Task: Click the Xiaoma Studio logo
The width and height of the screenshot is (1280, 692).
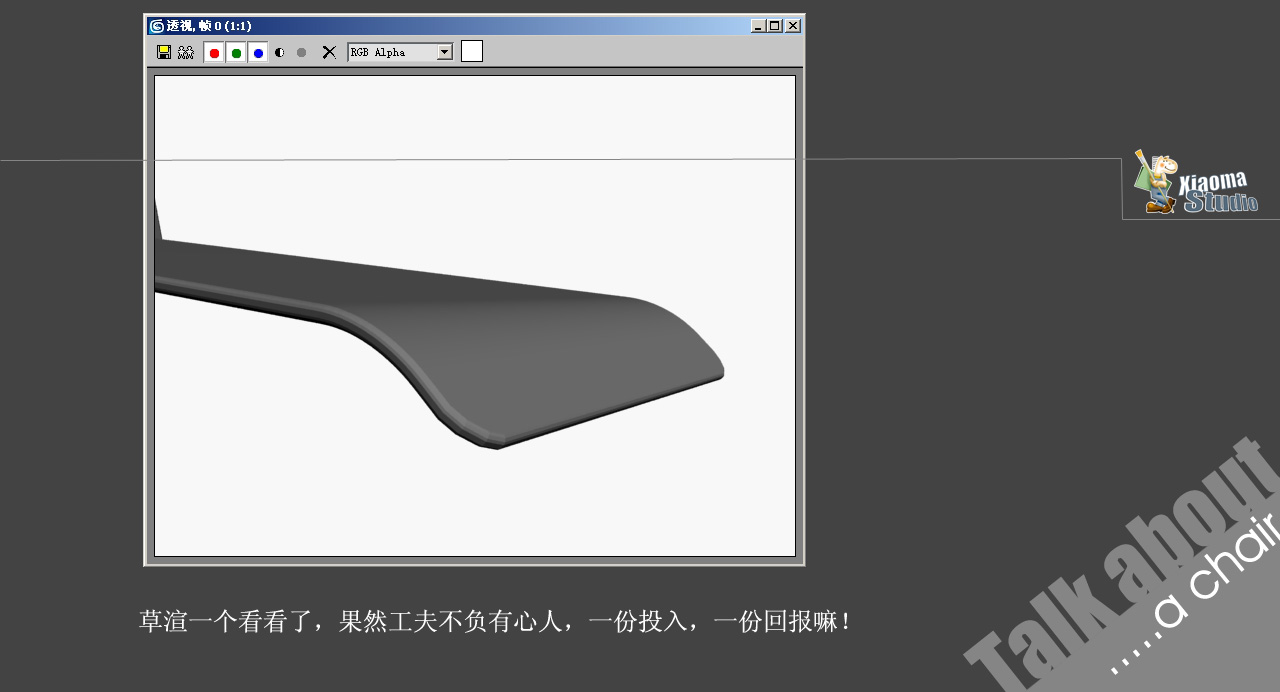Action: (1195, 182)
